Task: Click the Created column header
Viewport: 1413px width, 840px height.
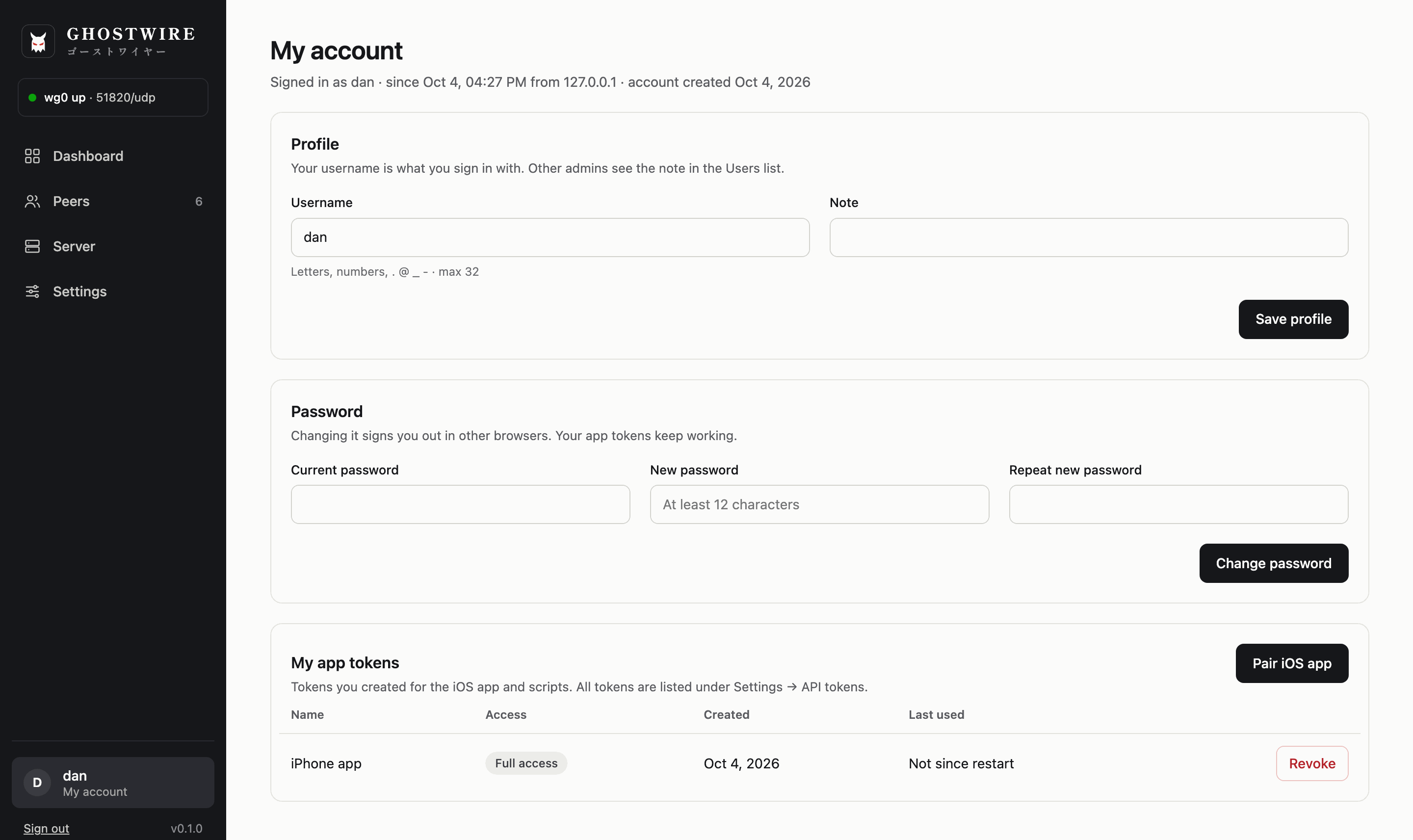Action: 727,715
